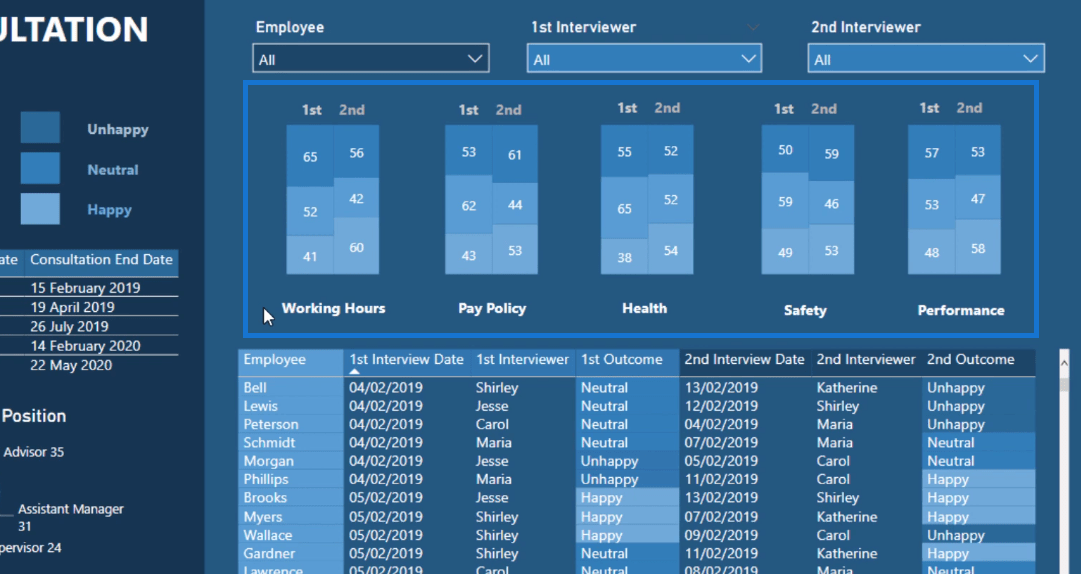Select Health 2nd segment showing 54
1081x574 pixels.
point(671,250)
